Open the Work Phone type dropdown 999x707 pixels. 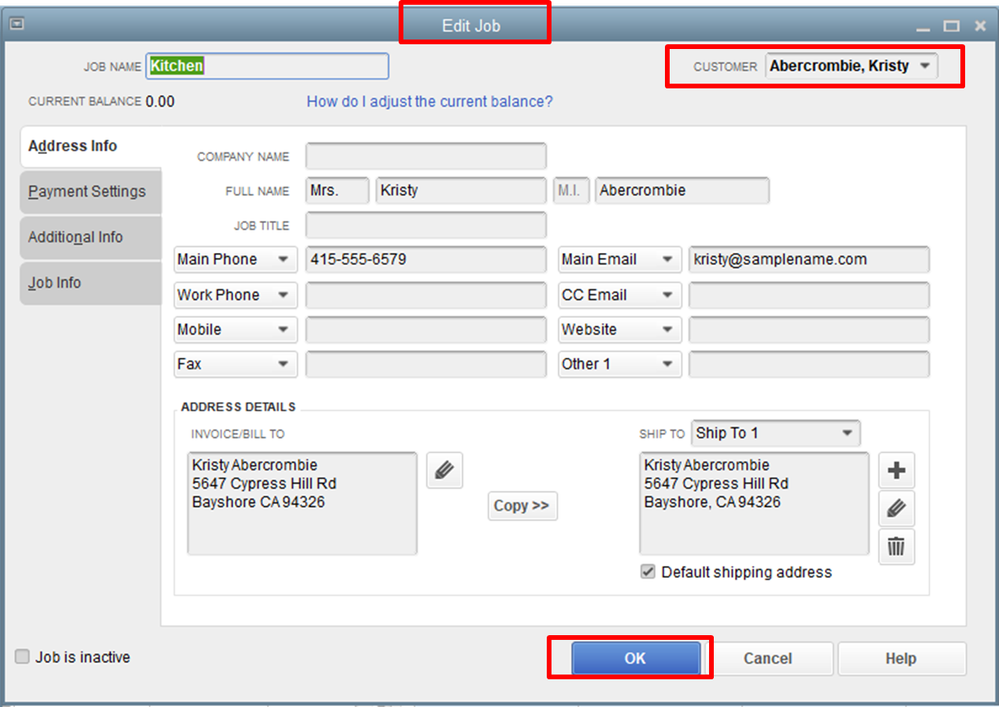coord(235,295)
